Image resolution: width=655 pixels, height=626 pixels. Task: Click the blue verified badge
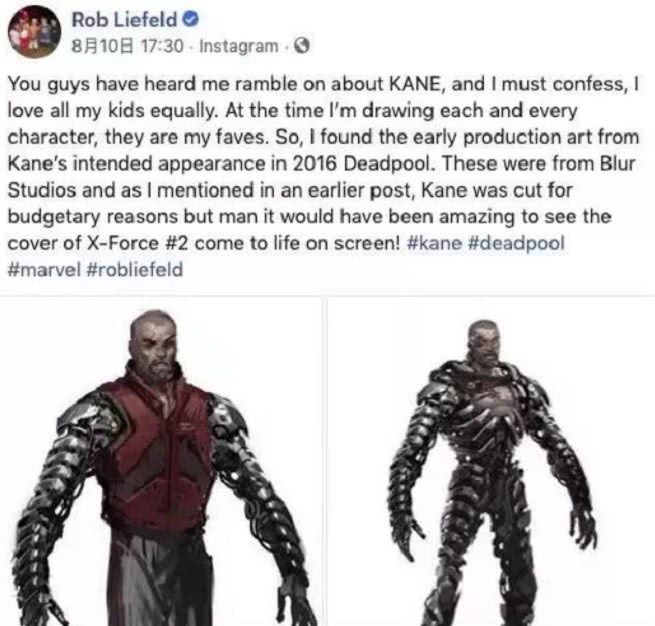coord(191,20)
